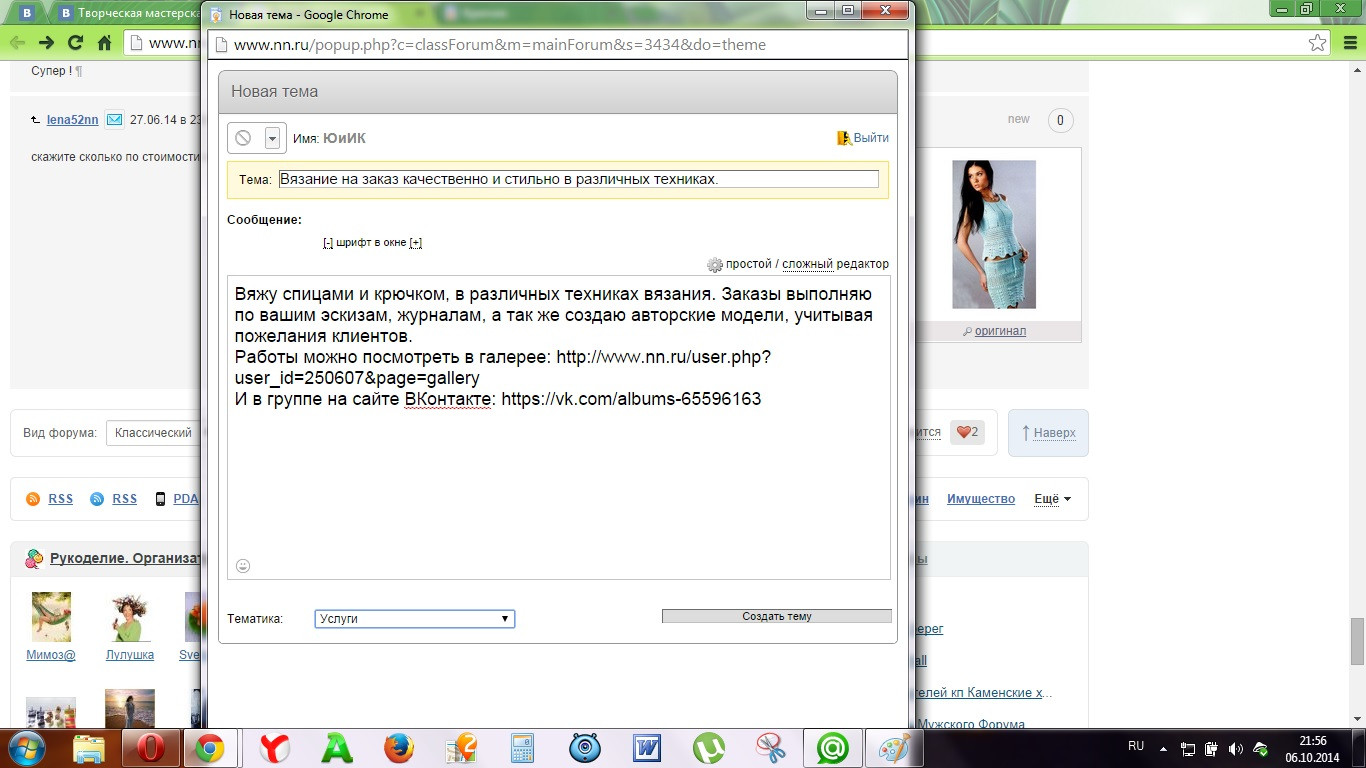Viewport: 1366px width, 768px height.
Task: Open the blue dress photo thumbnail
Action: click(x=994, y=234)
